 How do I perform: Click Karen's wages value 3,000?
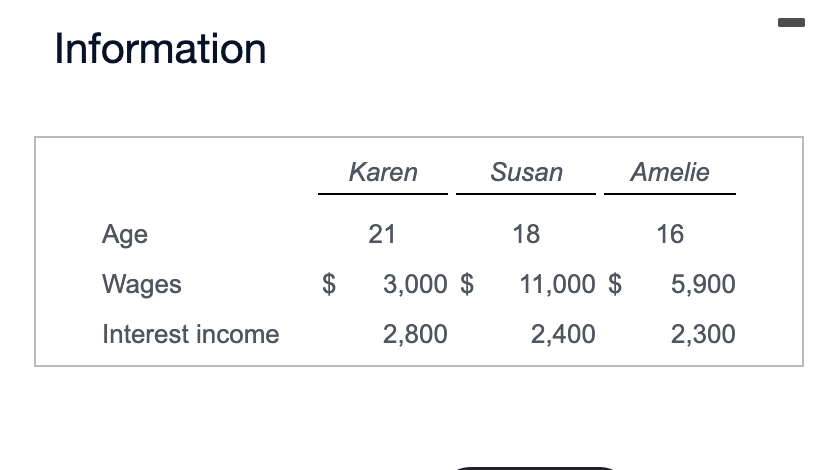click(x=415, y=284)
